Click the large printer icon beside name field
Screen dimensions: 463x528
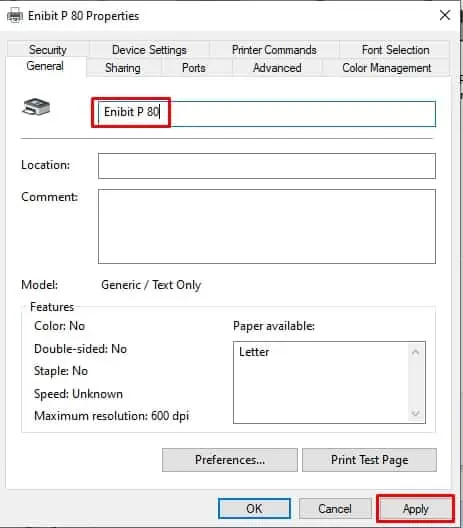coord(36,107)
